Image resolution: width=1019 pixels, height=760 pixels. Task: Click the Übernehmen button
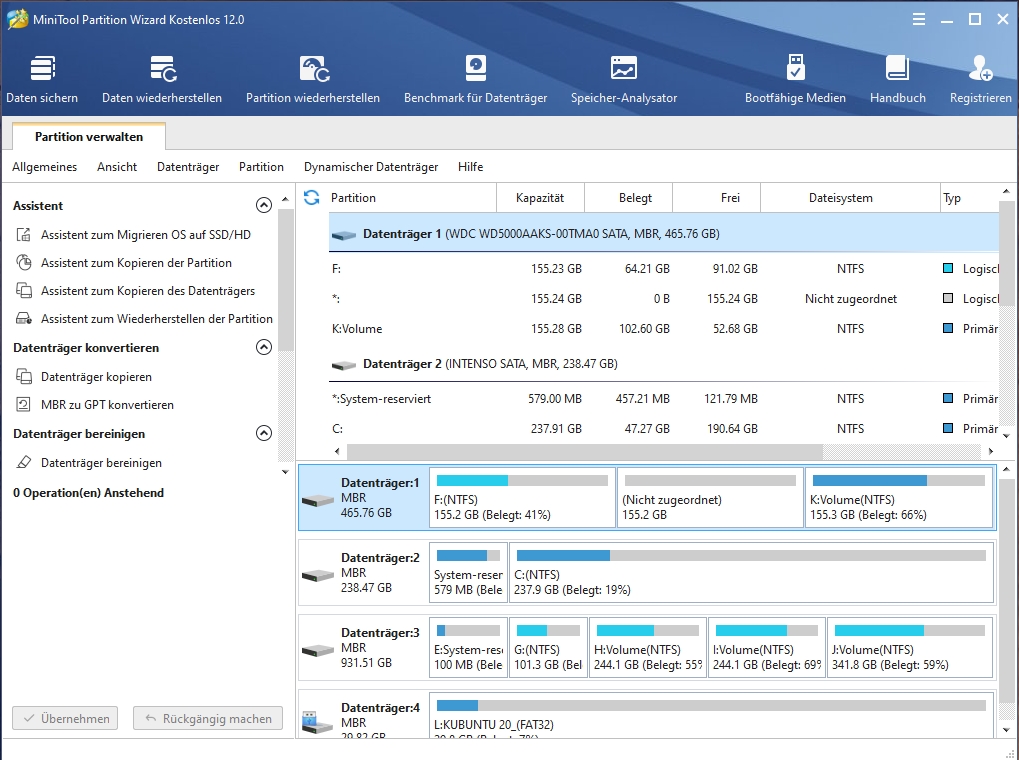[x=65, y=718]
